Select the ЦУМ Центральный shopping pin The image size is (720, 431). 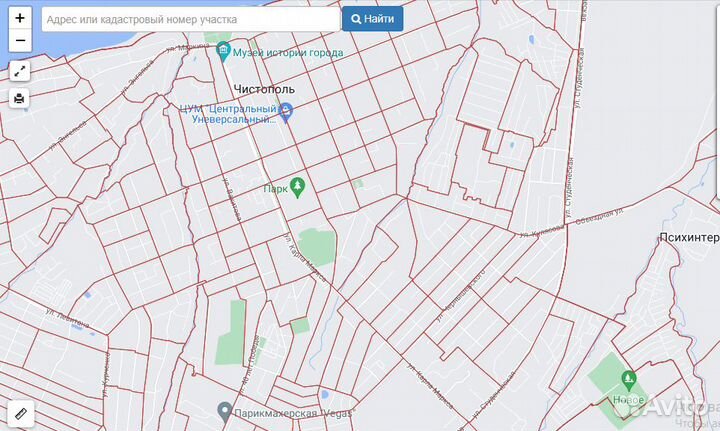coord(286,113)
